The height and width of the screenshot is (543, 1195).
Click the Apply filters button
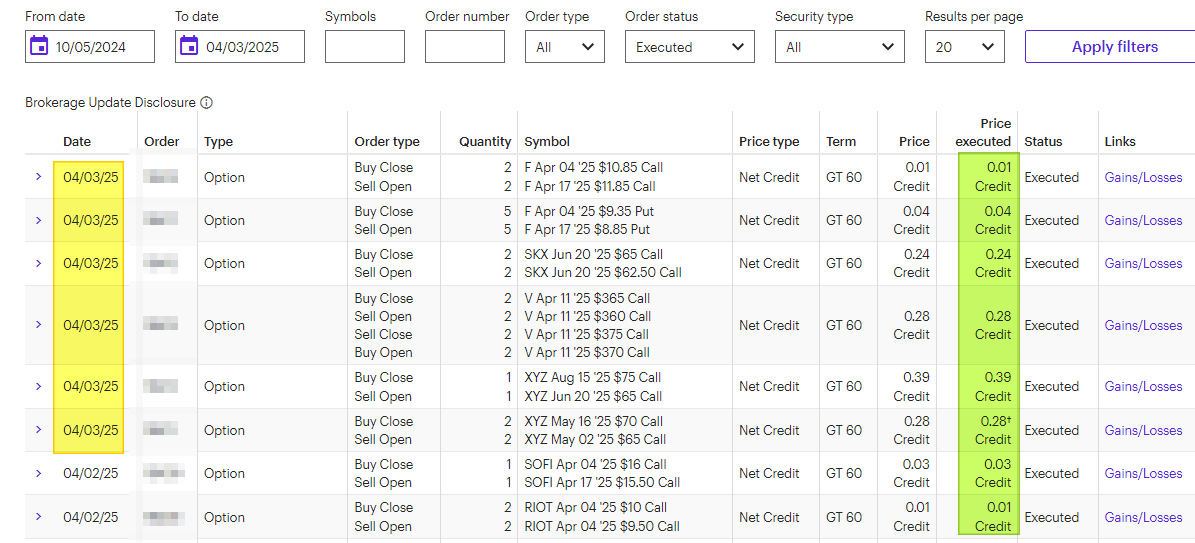point(1114,47)
